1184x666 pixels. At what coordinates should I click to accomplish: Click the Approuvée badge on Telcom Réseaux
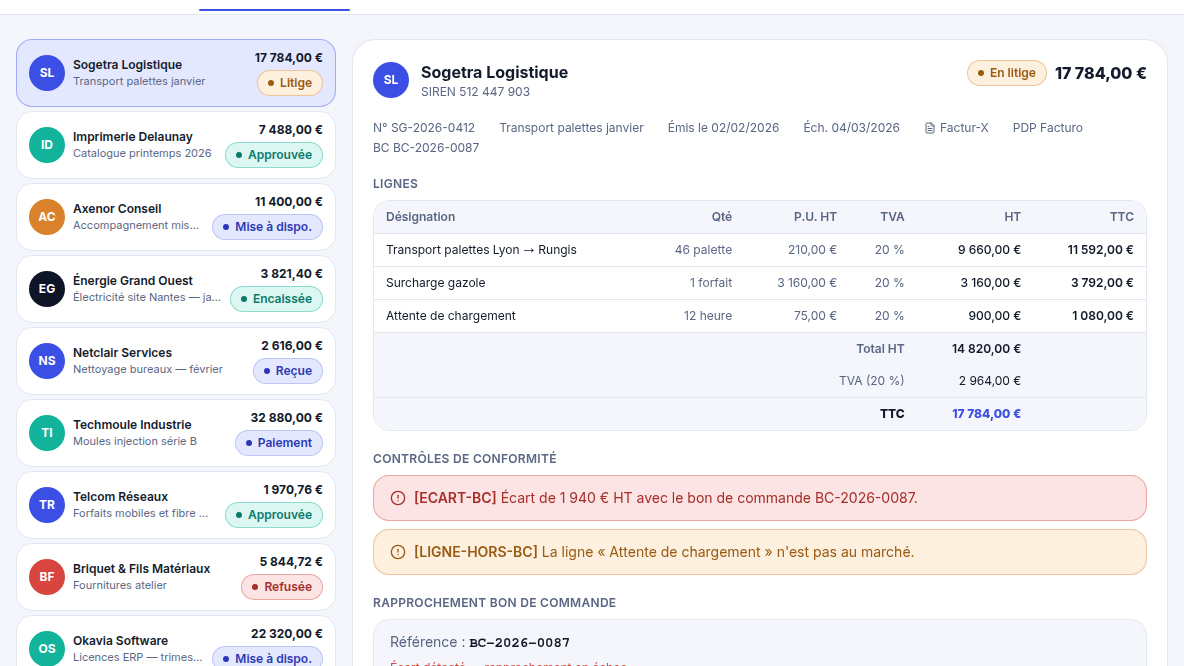click(x=274, y=515)
